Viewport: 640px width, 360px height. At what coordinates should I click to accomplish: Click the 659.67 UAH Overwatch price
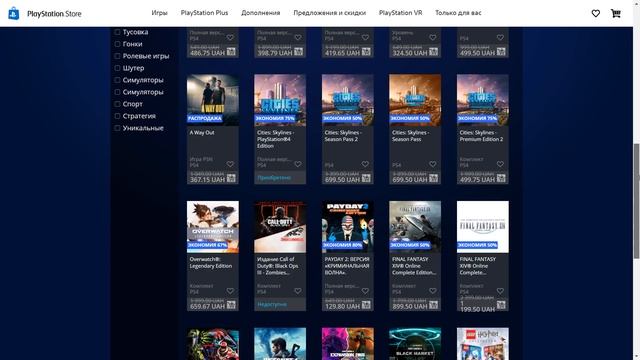[x=207, y=306]
